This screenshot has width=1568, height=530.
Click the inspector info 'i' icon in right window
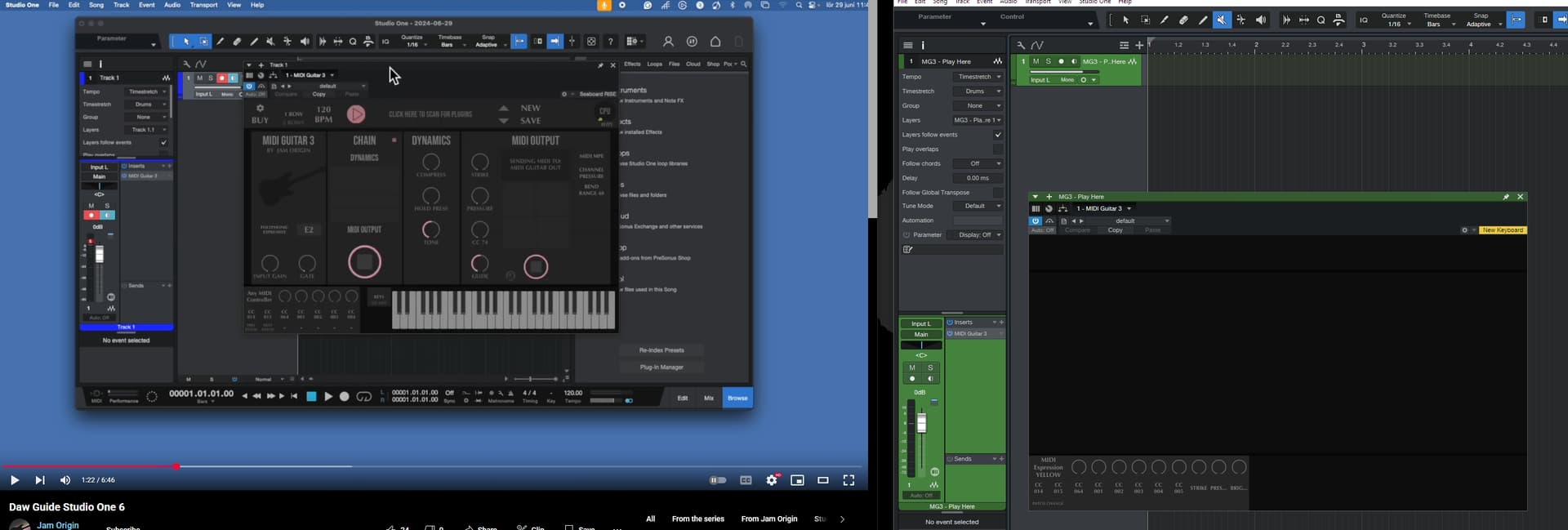pos(924,46)
